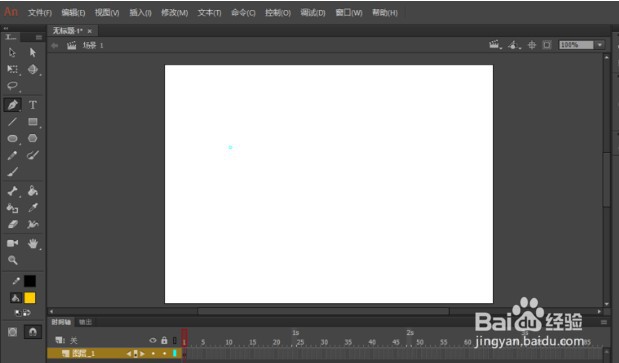Toggle snap to objects magnet
Viewport: 619px width, 363px height.
pos(33,332)
